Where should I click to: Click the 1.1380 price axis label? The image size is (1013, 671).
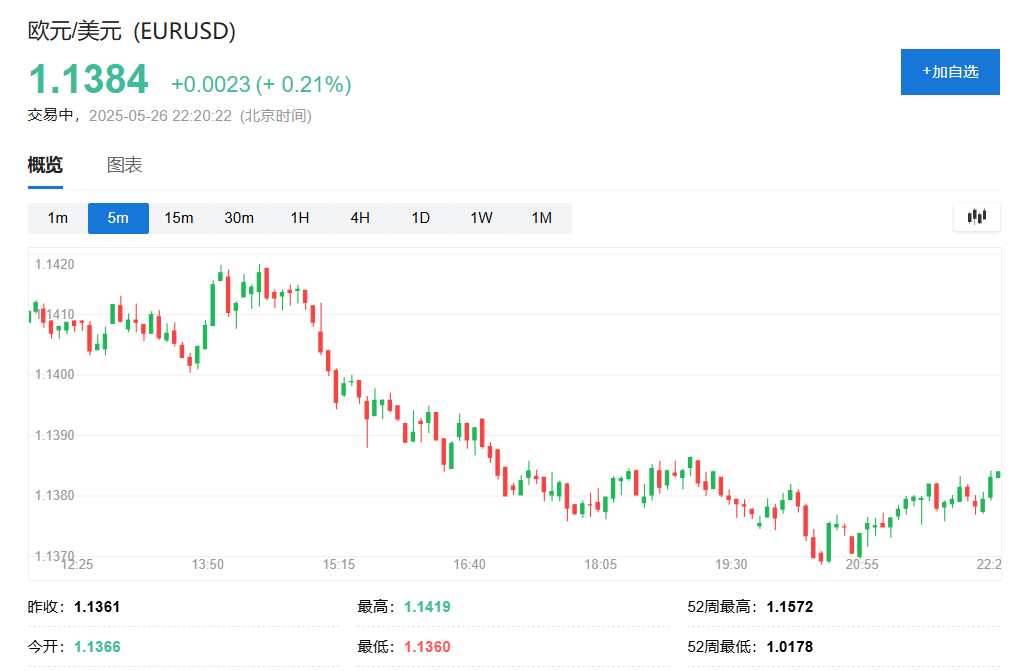[x=54, y=495]
